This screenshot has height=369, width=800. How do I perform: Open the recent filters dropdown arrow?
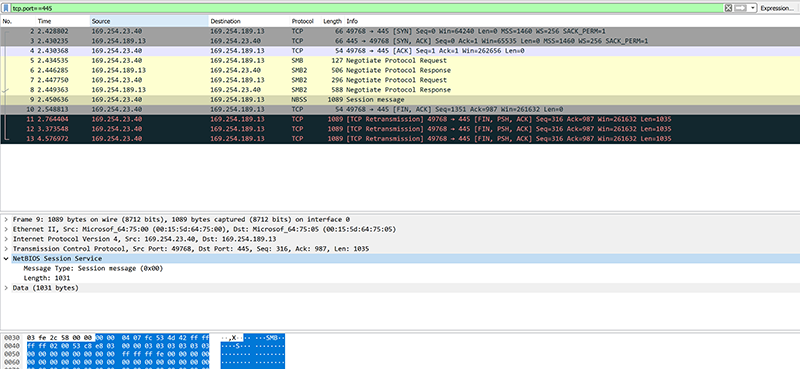[x=753, y=8]
